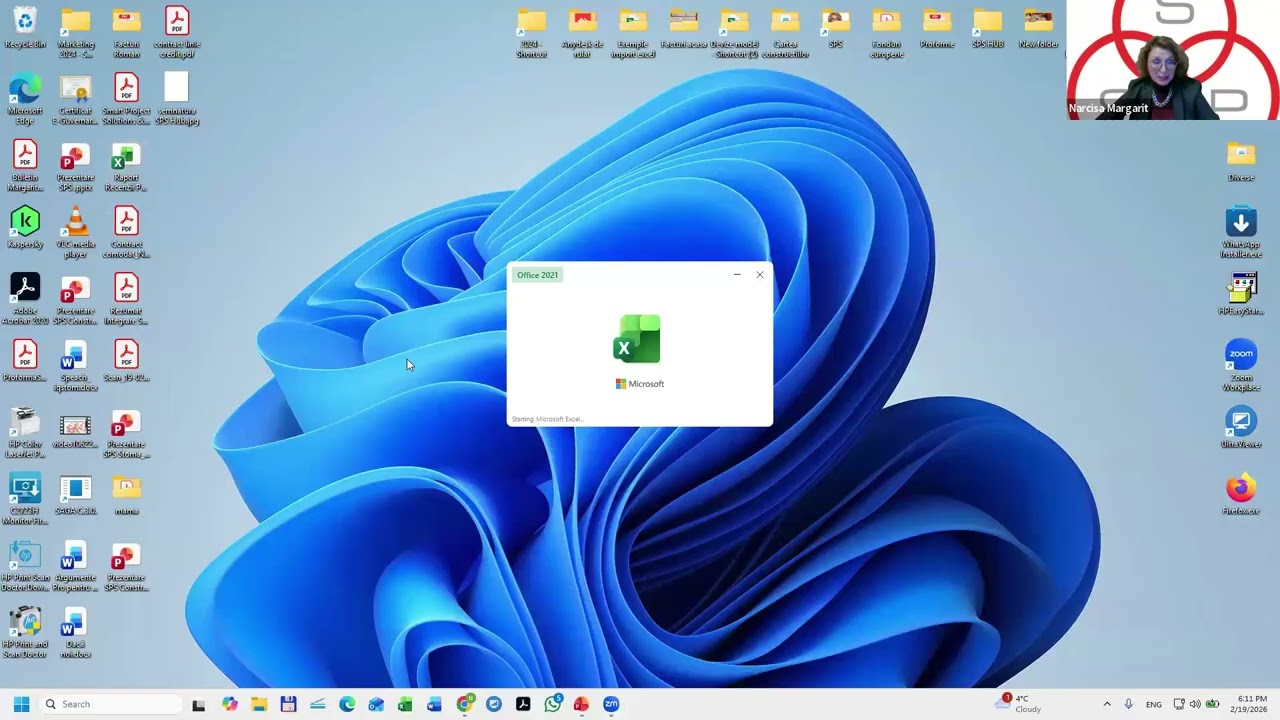This screenshot has width=1280, height=720.
Task: Open the network and volume quick settings
Action: click(x=1196, y=704)
